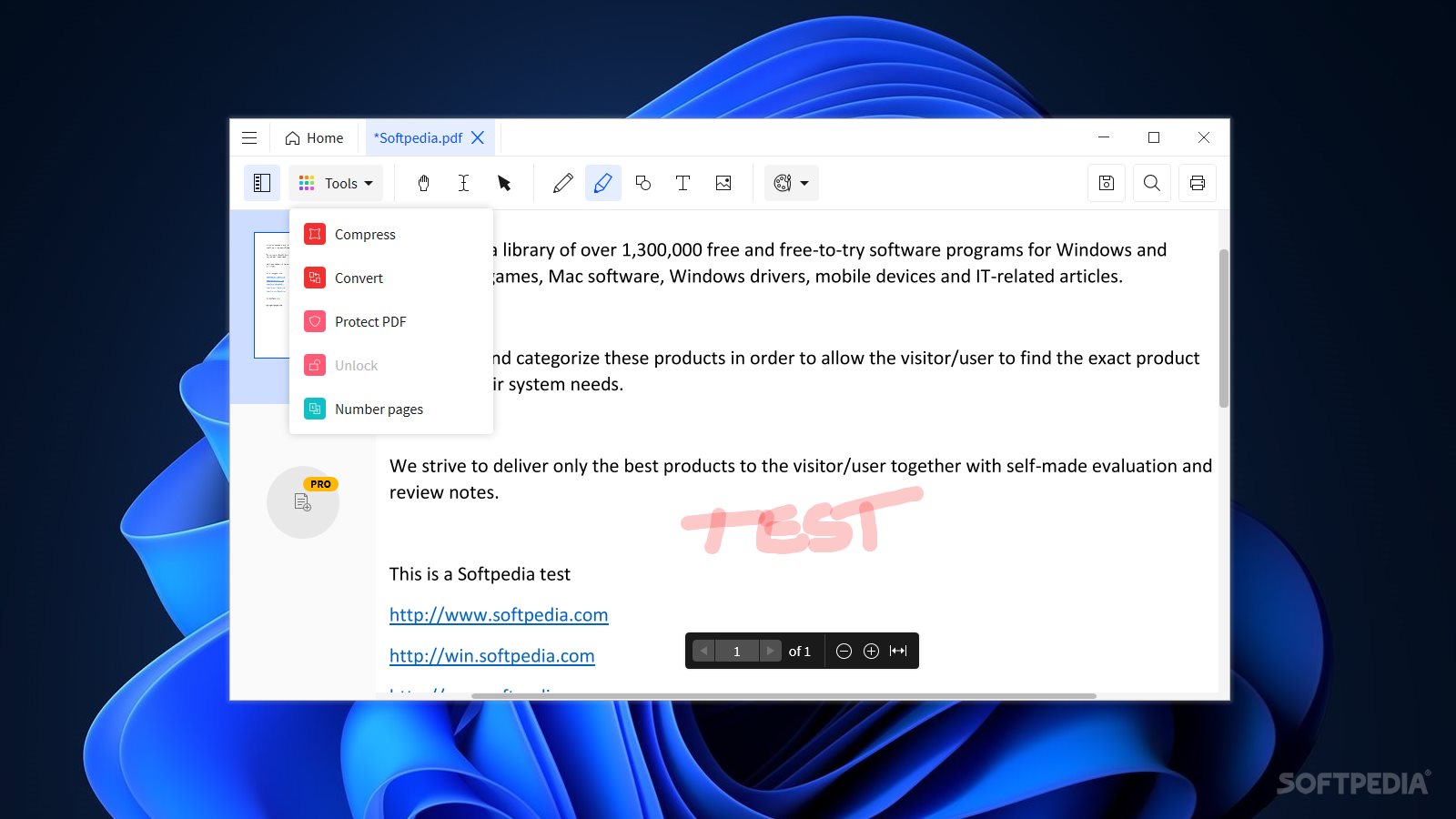This screenshot has width=1456, height=819.
Task: Select the Add Text tool
Action: point(683,183)
